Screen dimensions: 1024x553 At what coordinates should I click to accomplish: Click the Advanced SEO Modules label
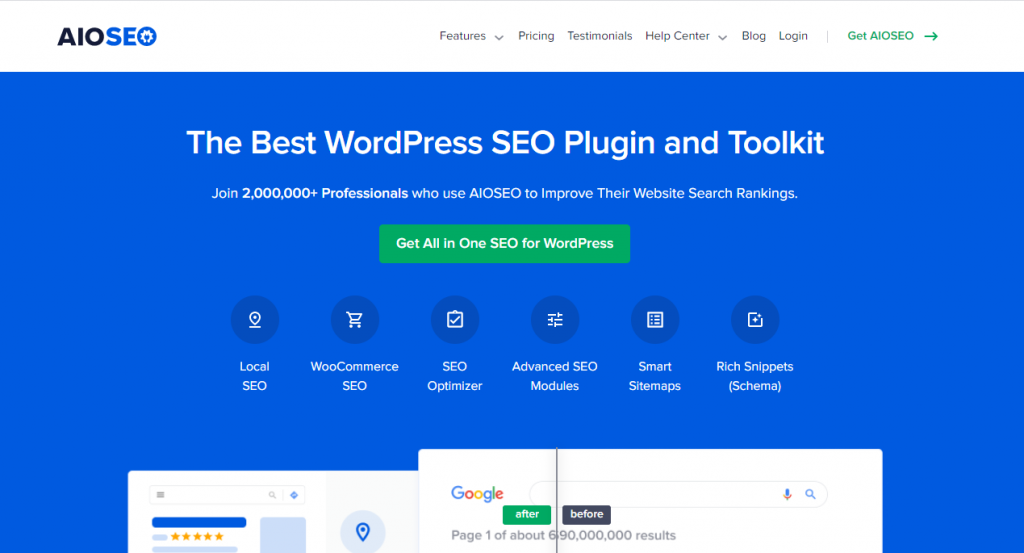[554, 376]
